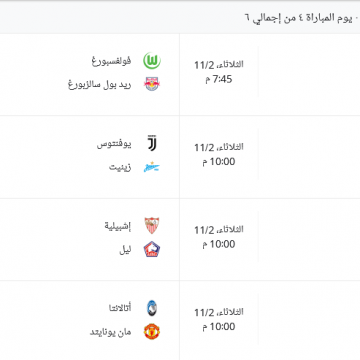Click the Zenit club logo

152,167
